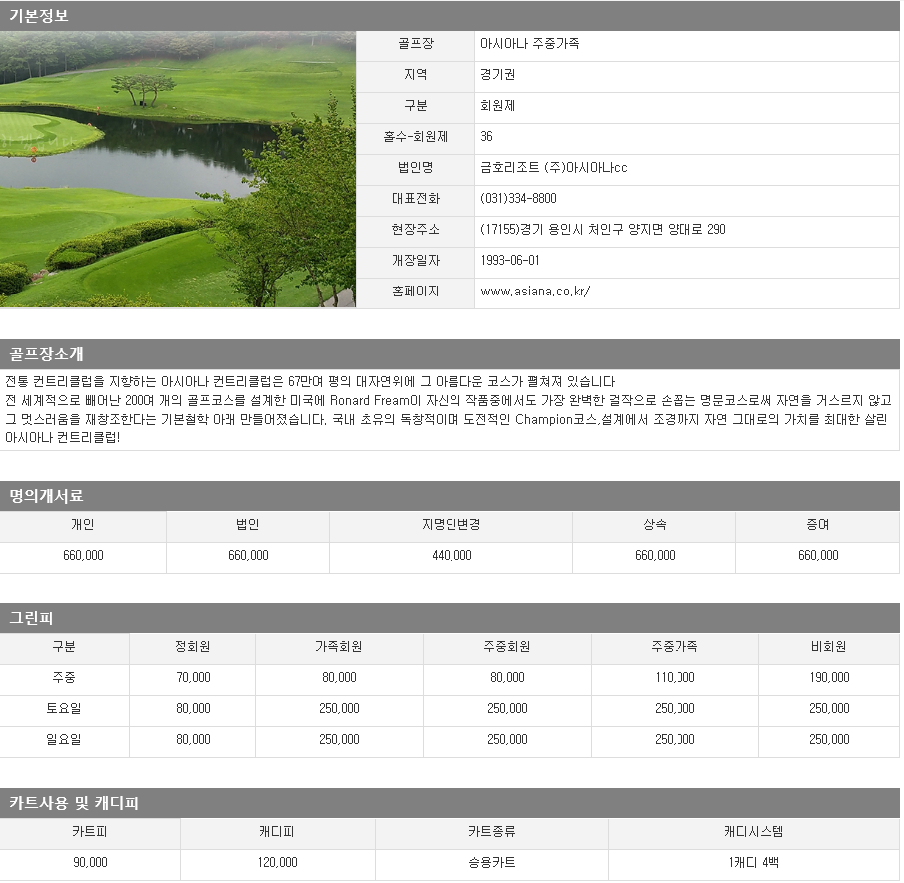Select the 660,000 fee under 상속

[655, 556]
